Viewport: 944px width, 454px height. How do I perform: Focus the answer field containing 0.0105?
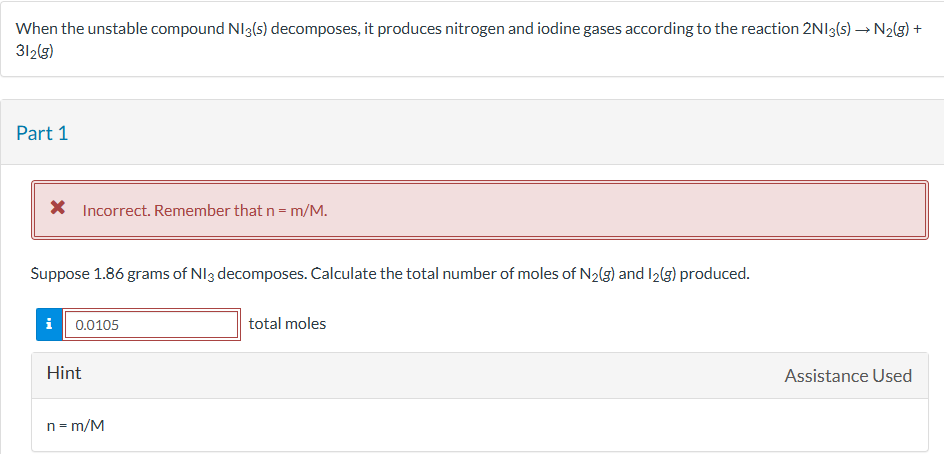click(151, 324)
